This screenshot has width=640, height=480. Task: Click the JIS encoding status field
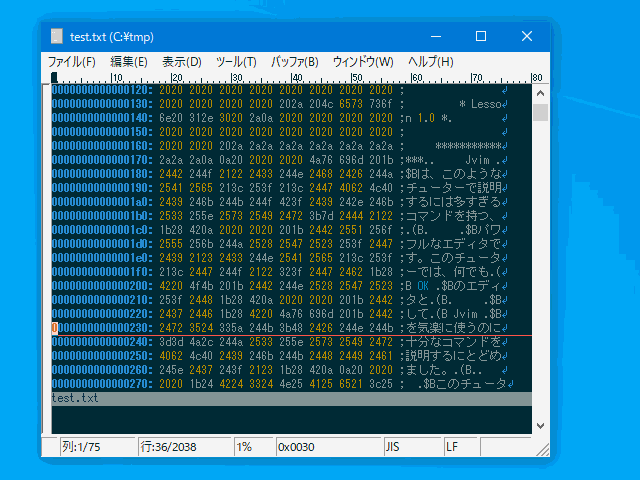click(412, 447)
